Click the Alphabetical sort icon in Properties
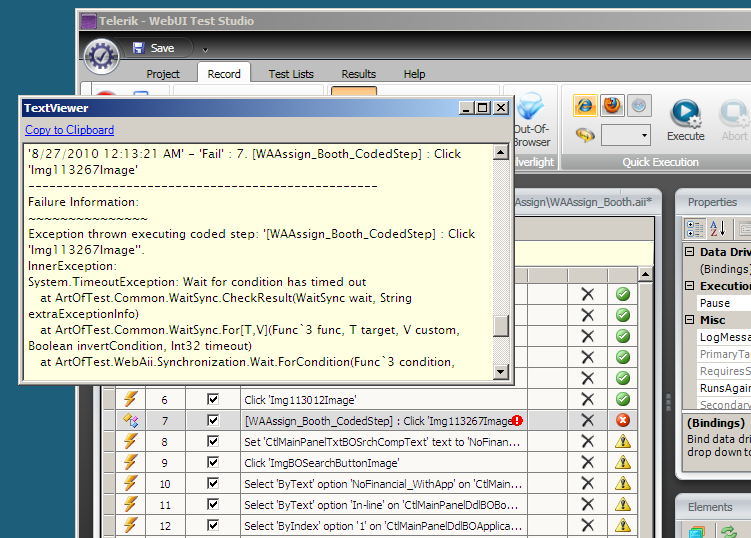This screenshot has height=538, width=751. pos(717,229)
